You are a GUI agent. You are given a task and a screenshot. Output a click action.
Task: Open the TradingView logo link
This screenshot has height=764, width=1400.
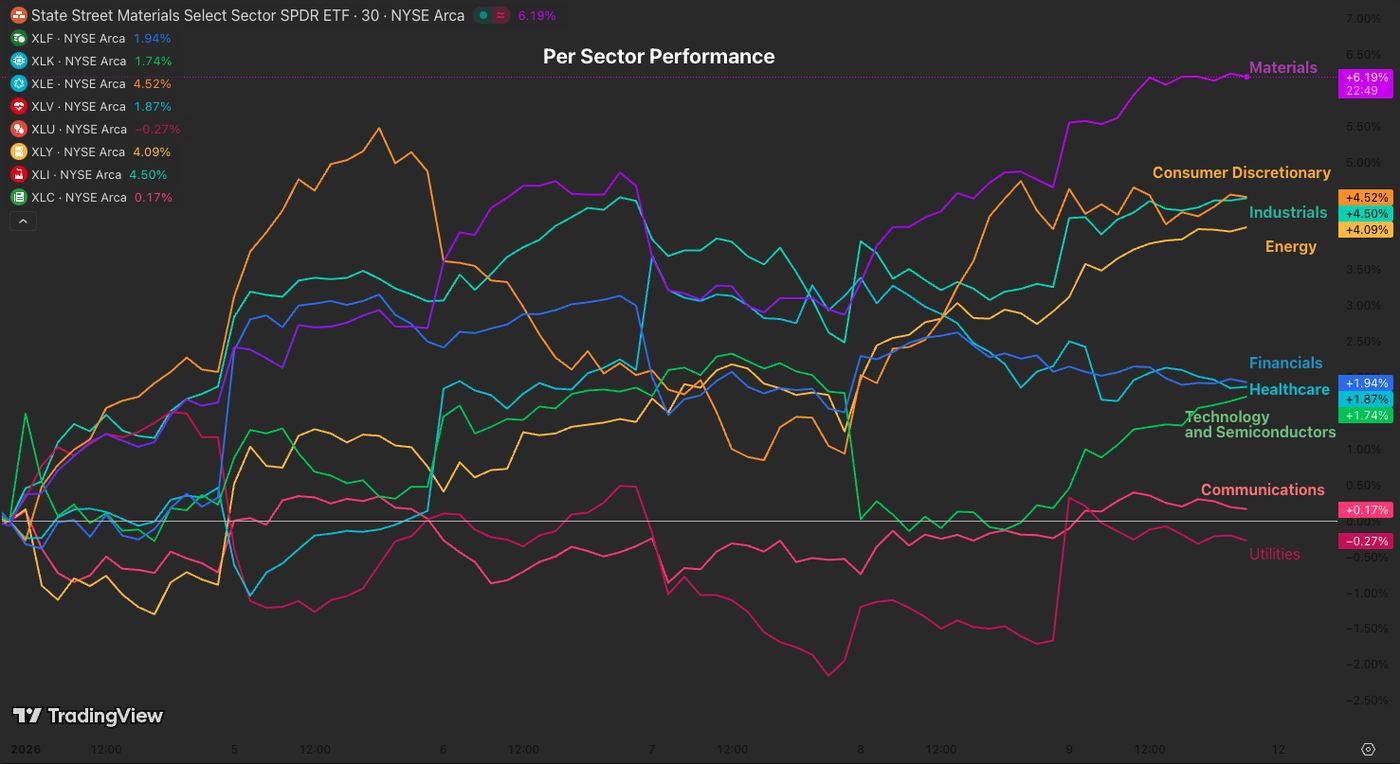(x=88, y=715)
